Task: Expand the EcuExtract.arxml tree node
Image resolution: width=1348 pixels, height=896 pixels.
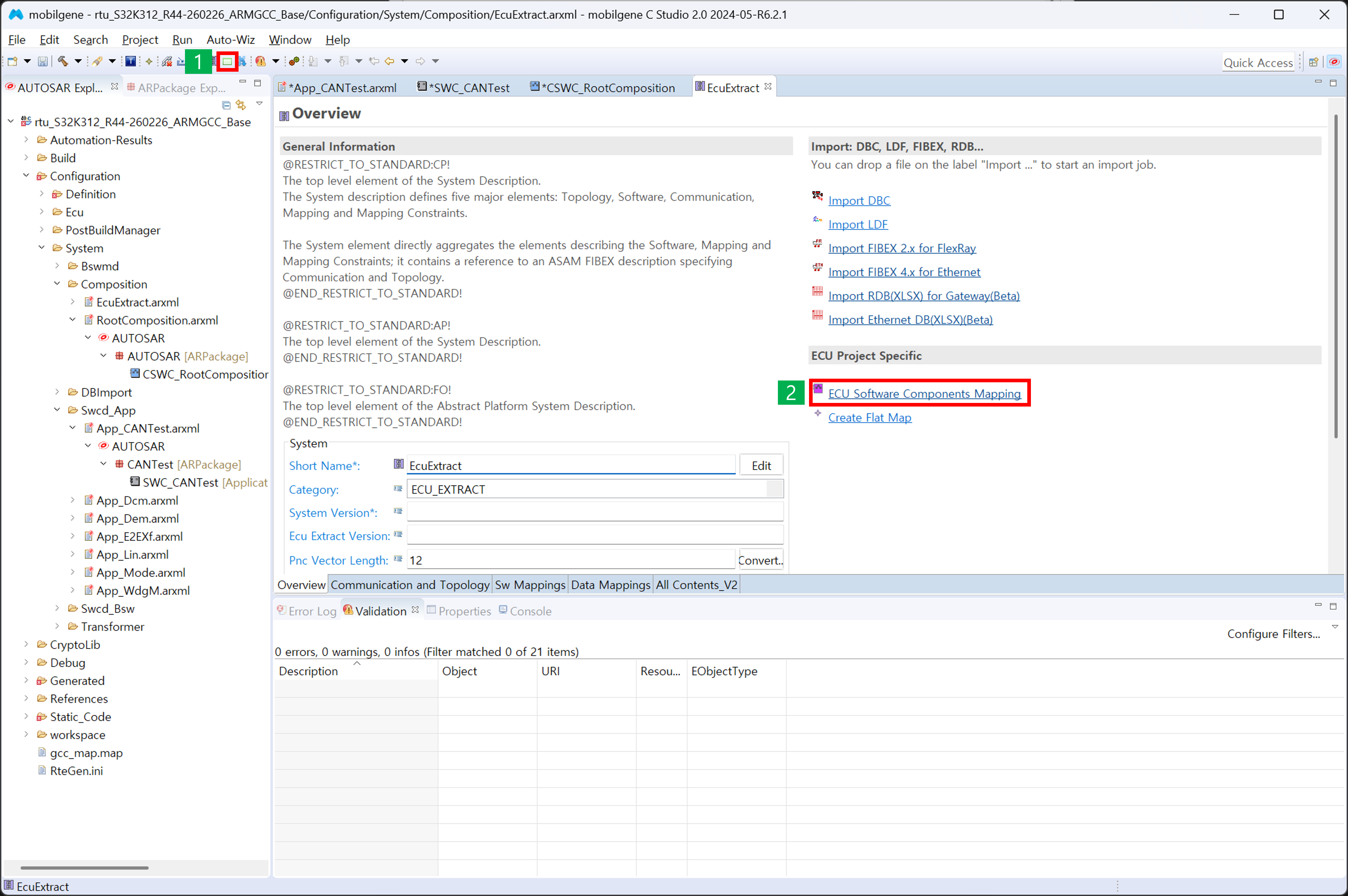Action: tap(72, 302)
